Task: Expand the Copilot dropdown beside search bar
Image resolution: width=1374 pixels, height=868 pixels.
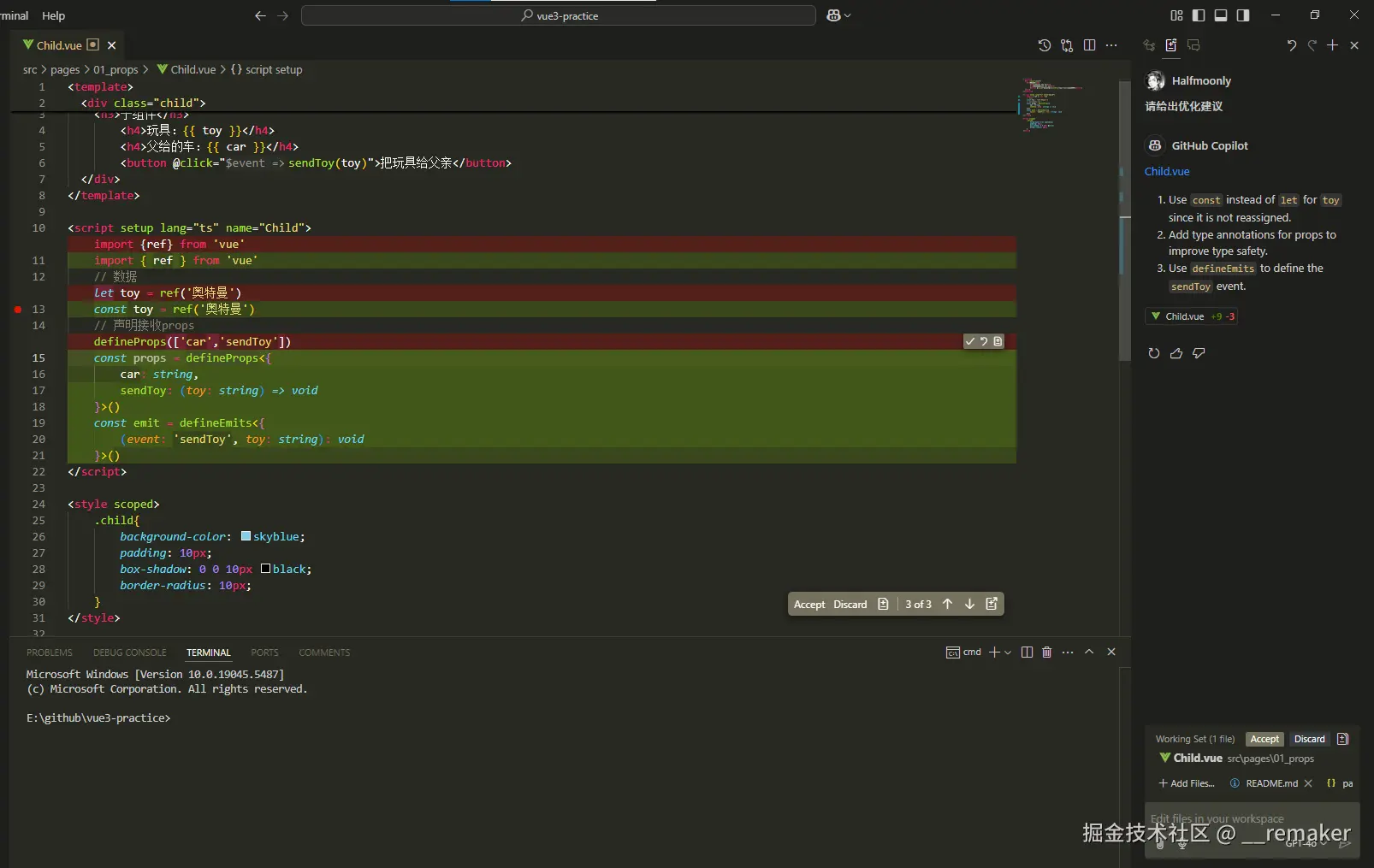Action: [x=848, y=15]
